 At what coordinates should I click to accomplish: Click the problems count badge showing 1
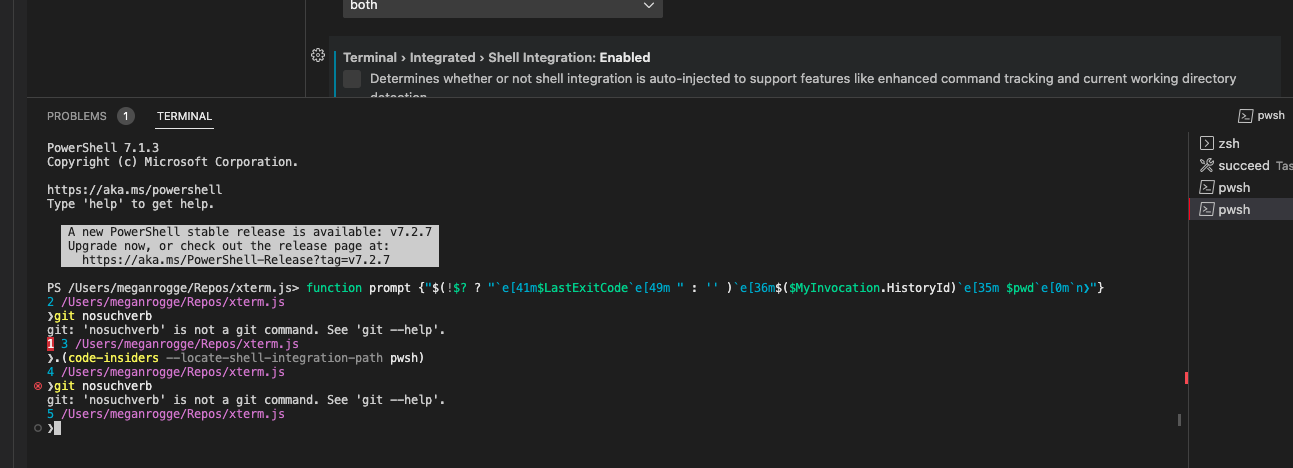[x=125, y=116]
